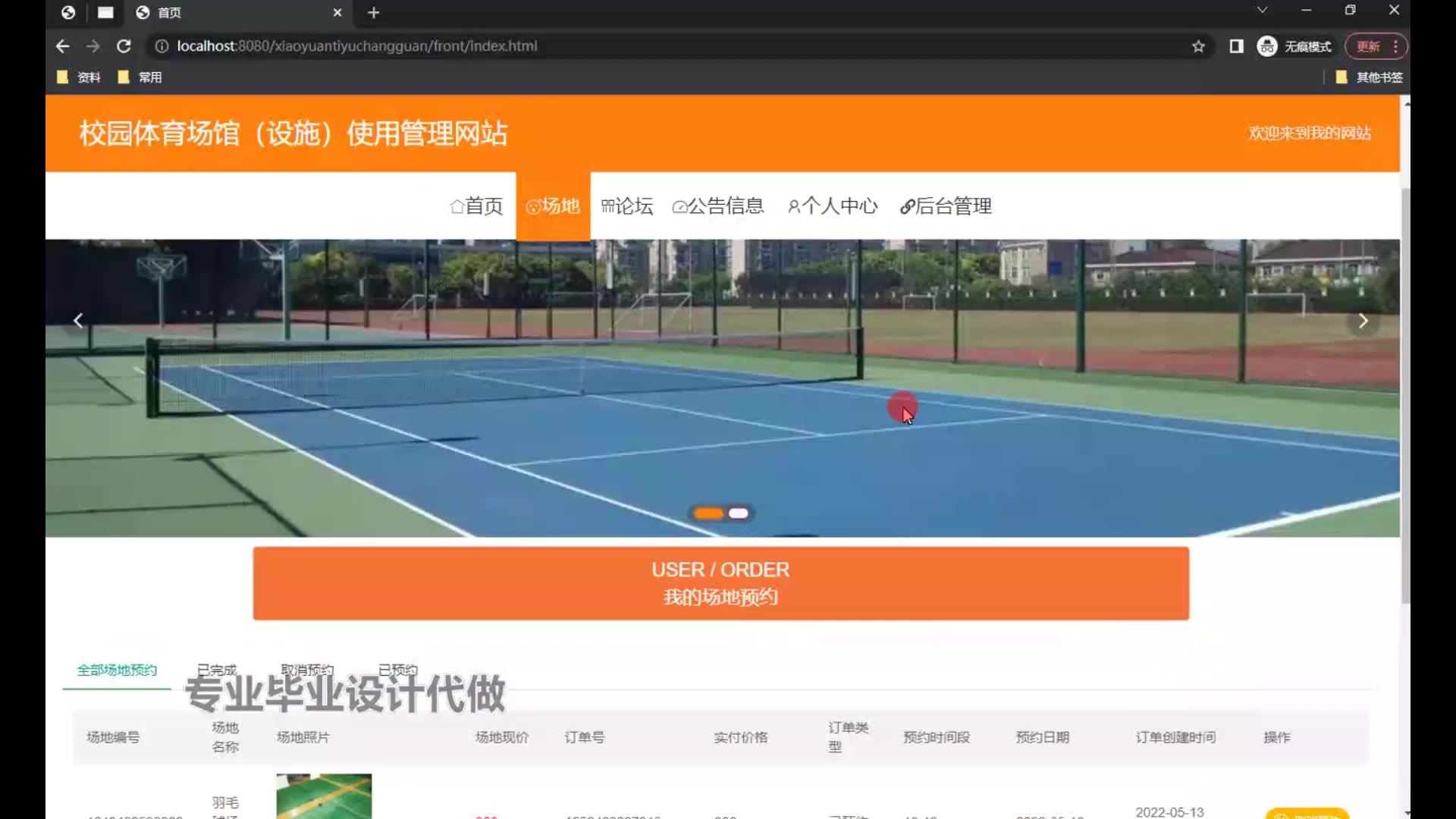Open 后台管理 link
The image size is (1456, 819).
[946, 206]
